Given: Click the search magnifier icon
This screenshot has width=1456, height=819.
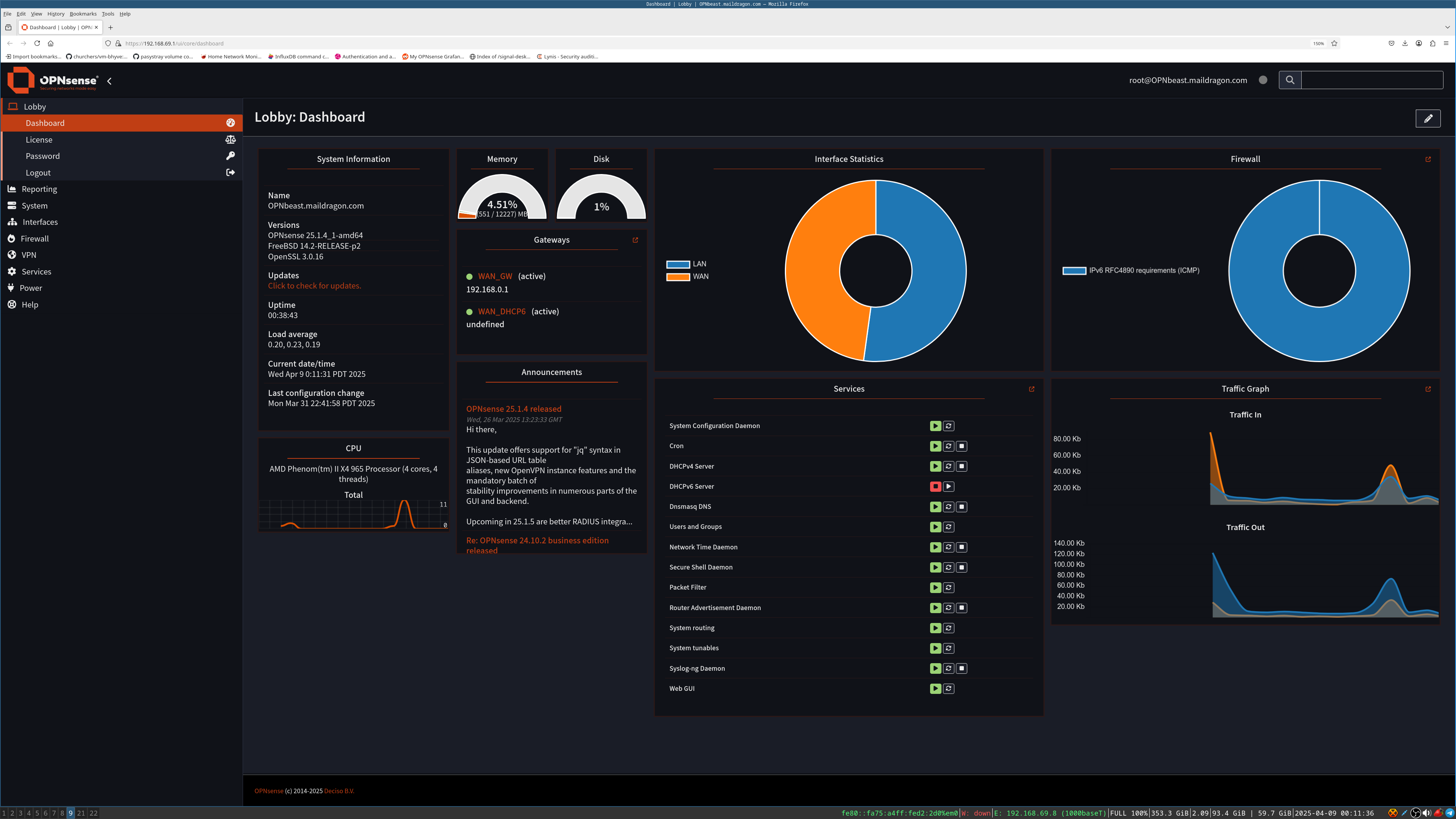Looking at the screenshot, I should (x=1290, y=80).
